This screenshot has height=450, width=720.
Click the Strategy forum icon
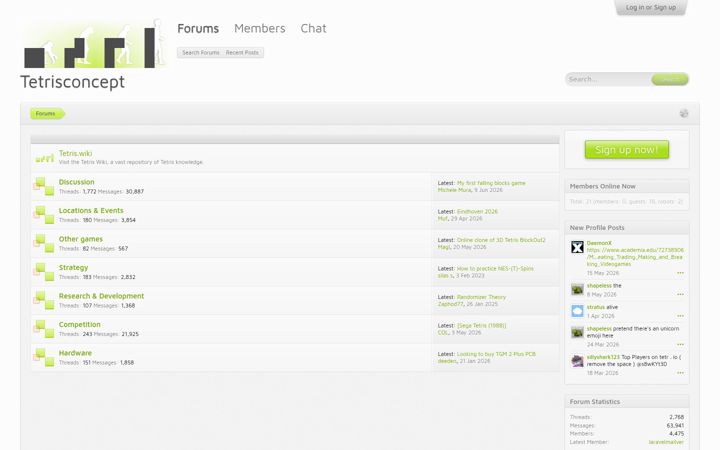tap(44, 272)
